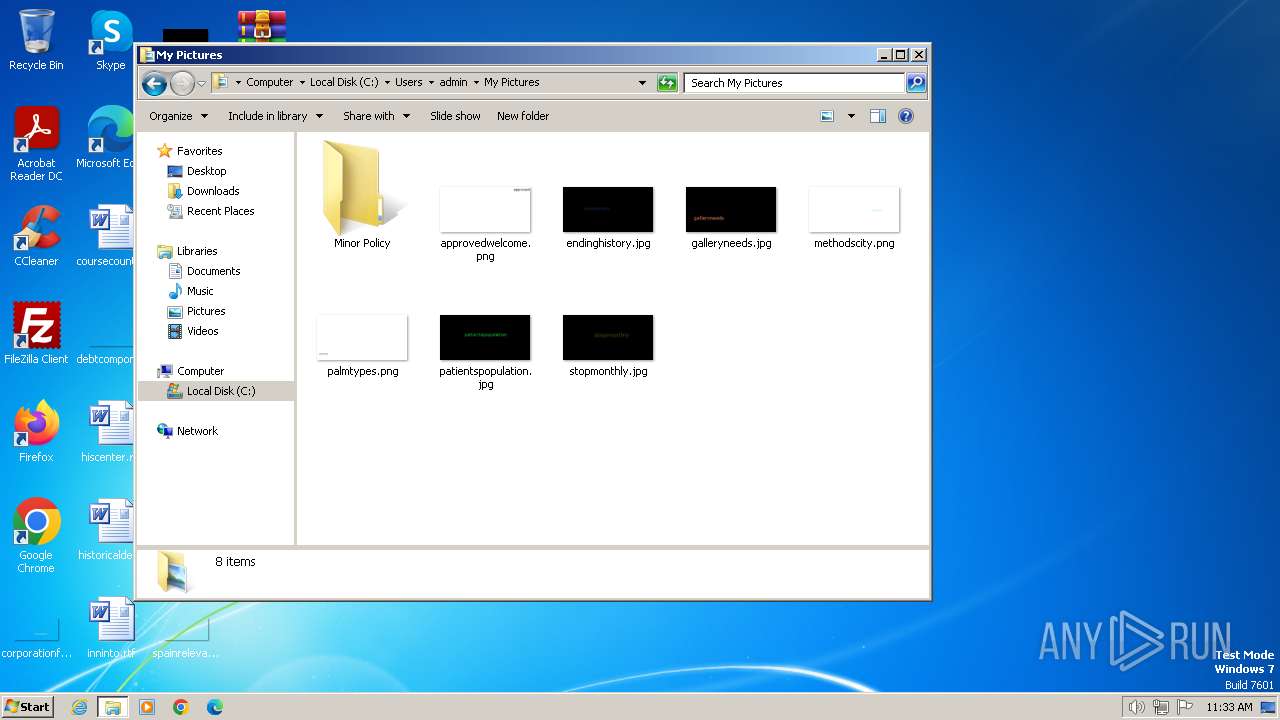Click the green Refresh button in the address bar
1280x720 pixels.
tap(667, 83)
